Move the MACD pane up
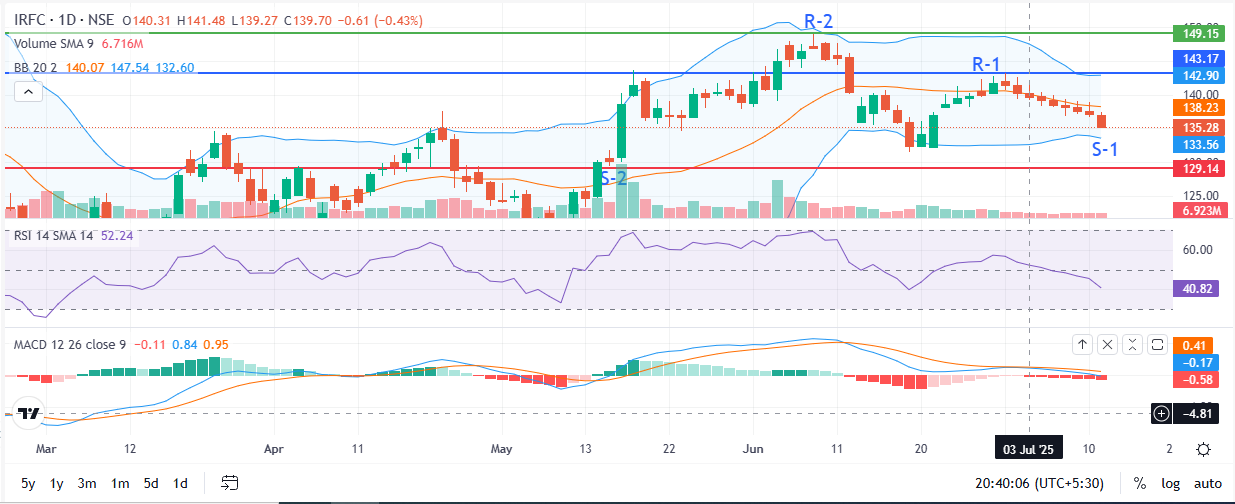The image size is (1235, 504). (x=1083, y=344)
